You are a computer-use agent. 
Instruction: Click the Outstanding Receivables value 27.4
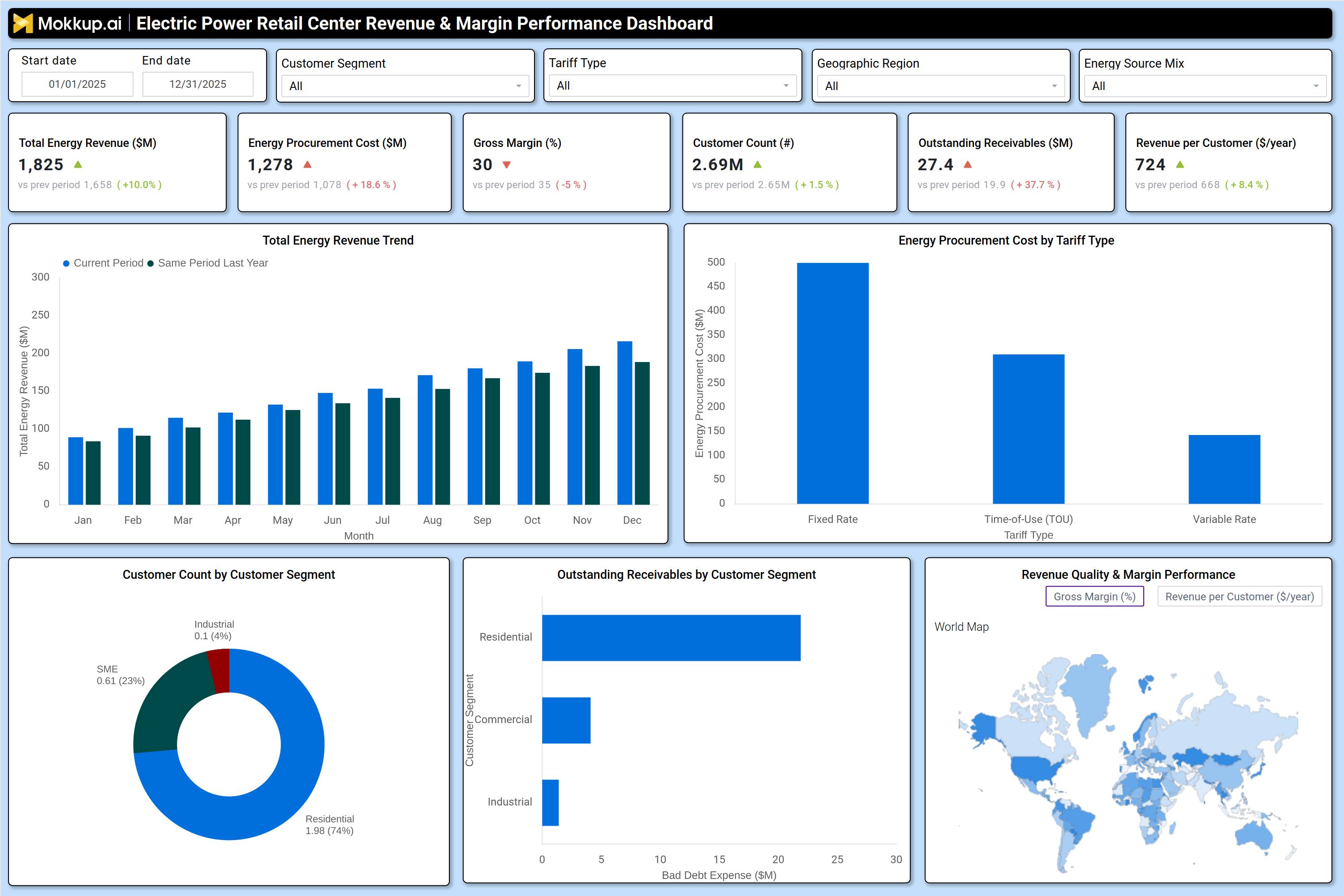pyautogui.click(x=935, y=164)
